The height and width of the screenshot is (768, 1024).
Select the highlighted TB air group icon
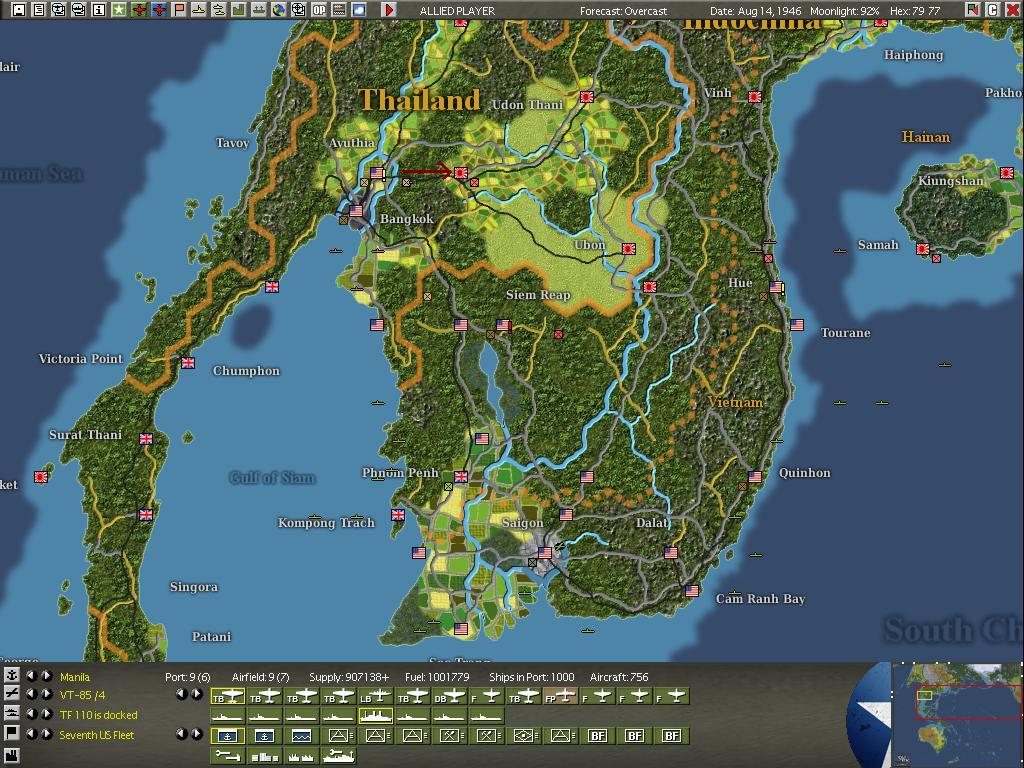pyautogui.click(x=227, y=697)
